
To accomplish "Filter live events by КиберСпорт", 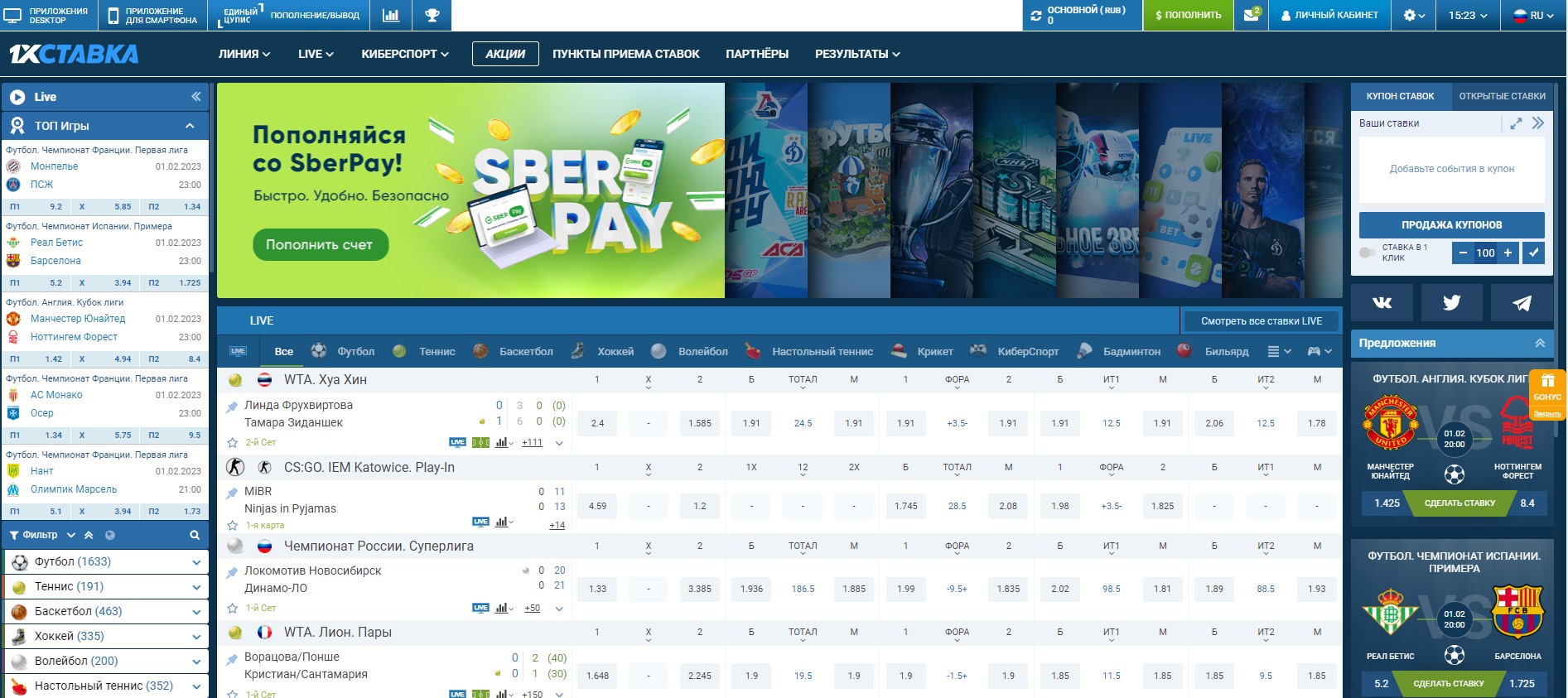I will 1015,351.
